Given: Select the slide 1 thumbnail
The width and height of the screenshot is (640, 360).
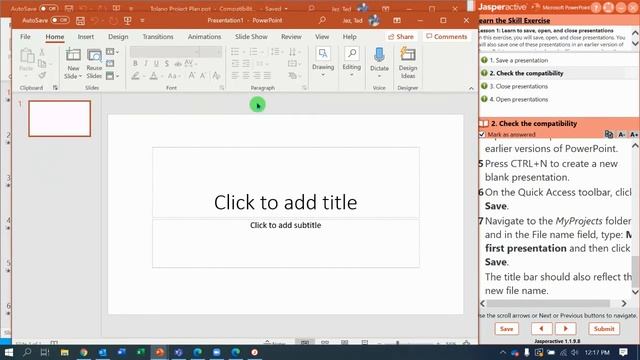Looking at the screenshot, I should point(60,118).
